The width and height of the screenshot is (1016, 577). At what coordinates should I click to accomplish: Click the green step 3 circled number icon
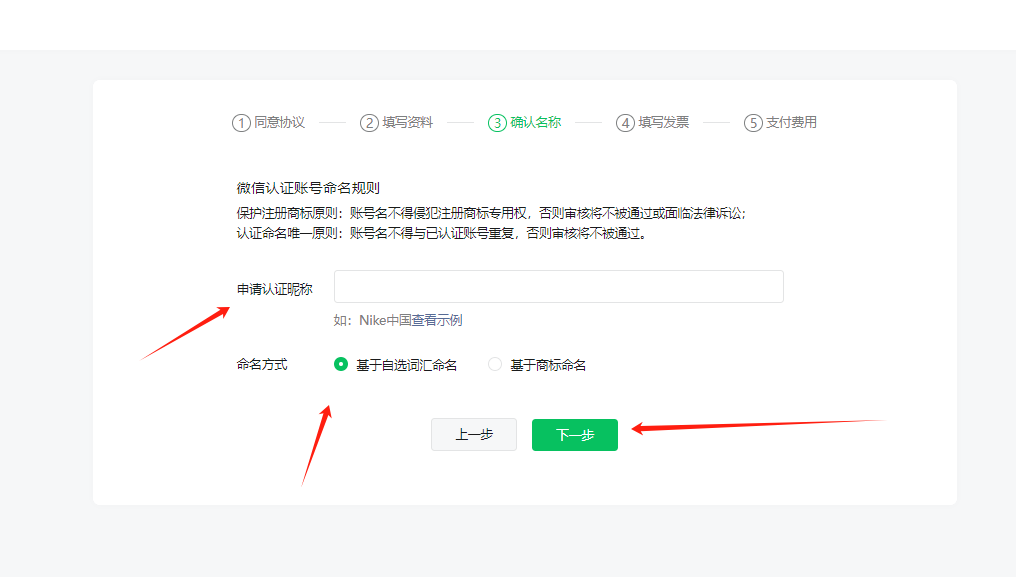[497, 123]
